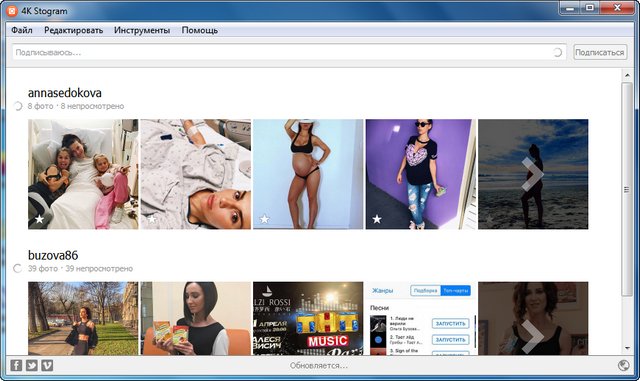Click scrollbar down arrow
The image size is (640, 381).
coord(627,348)
